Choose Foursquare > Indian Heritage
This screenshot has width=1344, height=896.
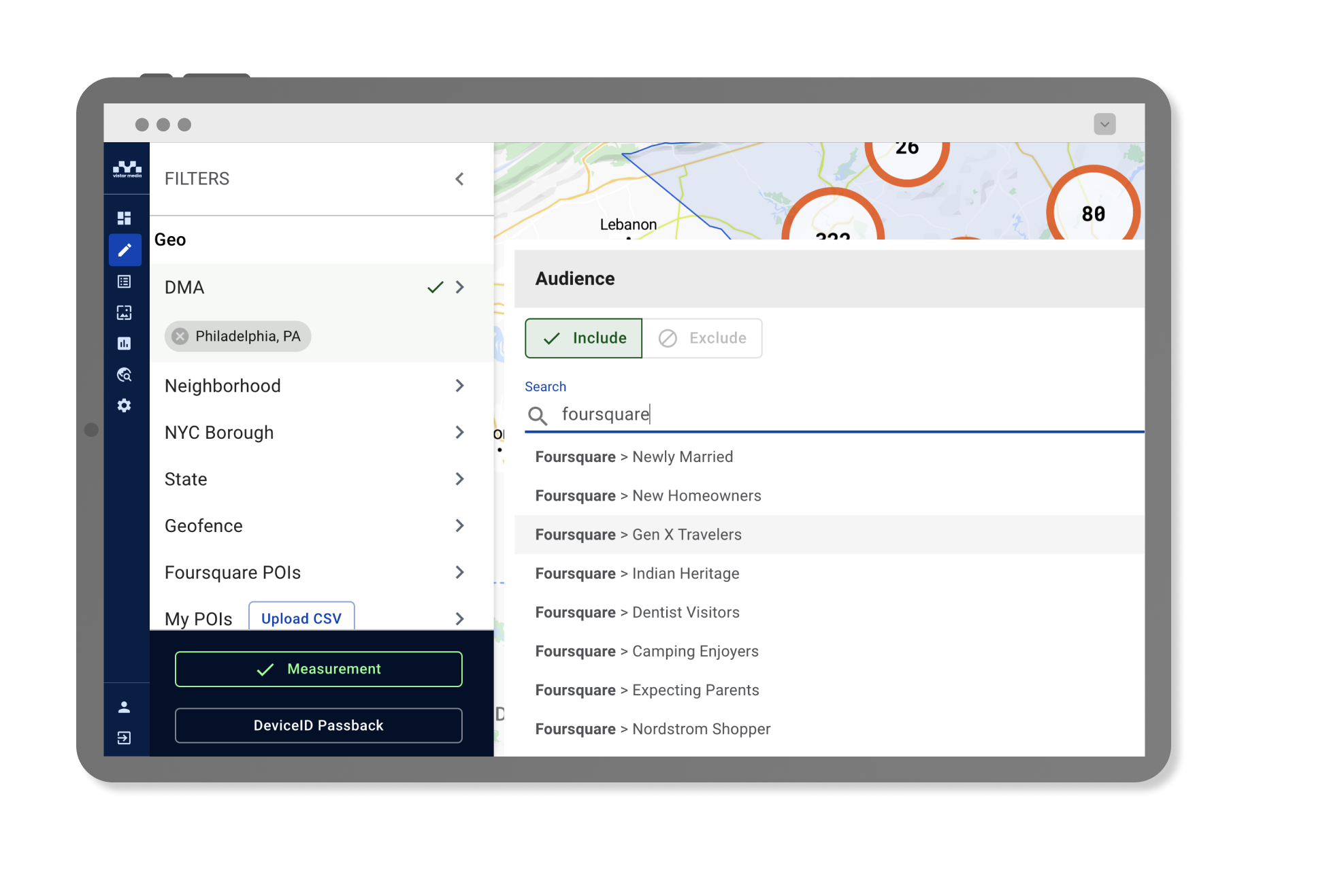[x=830, y=574]
